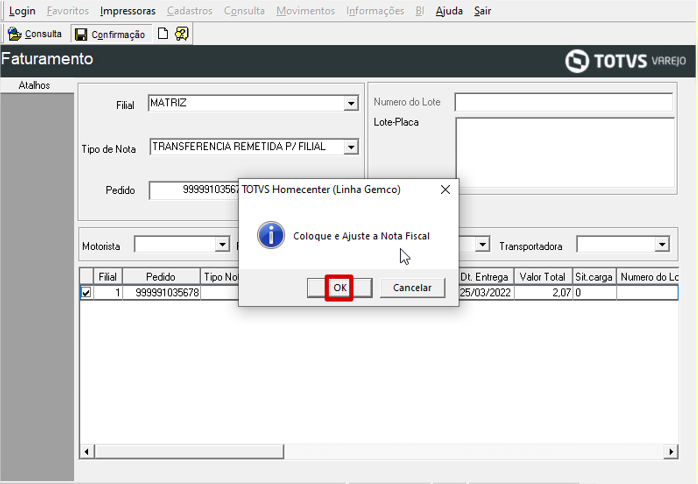Toggle checkbox for pedido 999991035678 row
Viewport: 698px width, 484px height.
(x=86, y=293)
